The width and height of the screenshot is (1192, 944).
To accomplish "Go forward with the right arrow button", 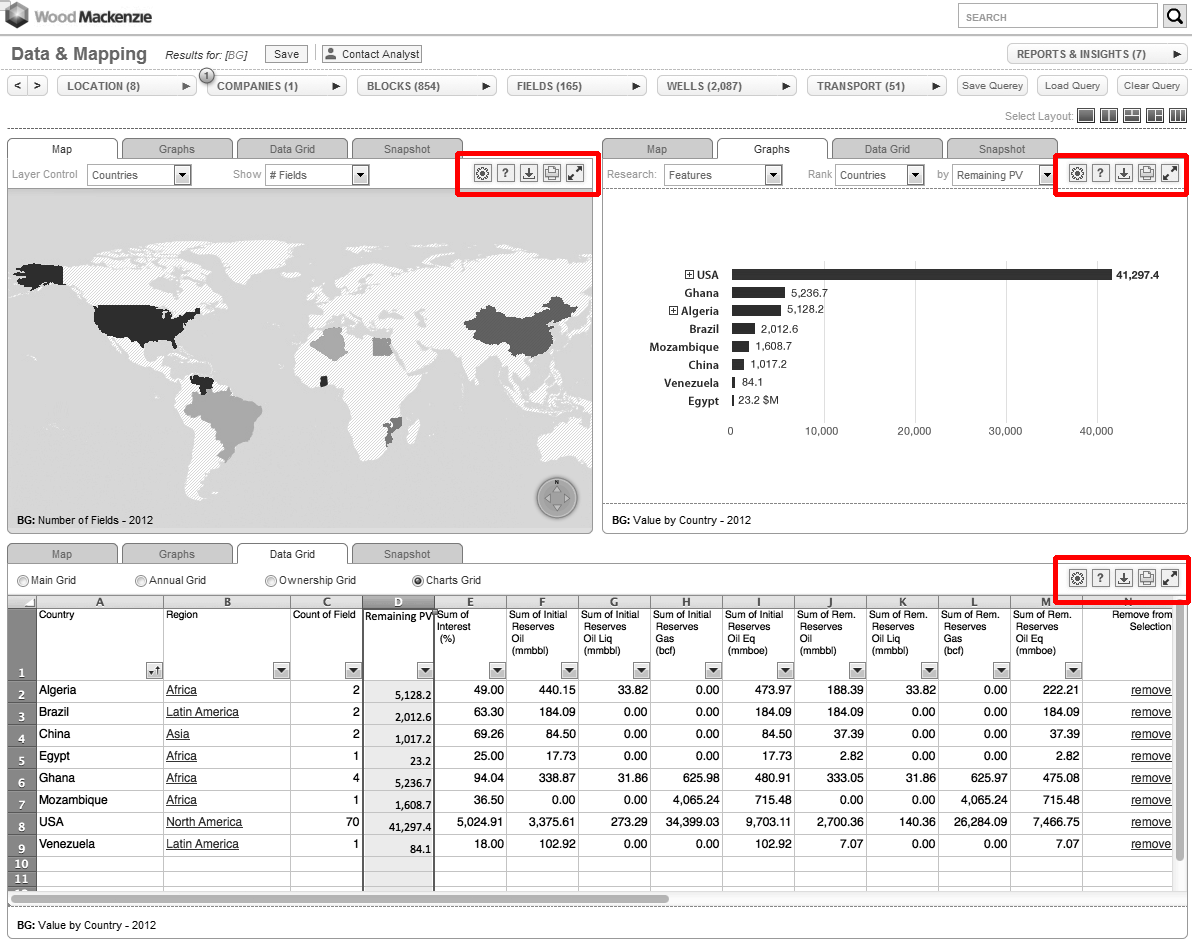I will (x=37, y=86).
